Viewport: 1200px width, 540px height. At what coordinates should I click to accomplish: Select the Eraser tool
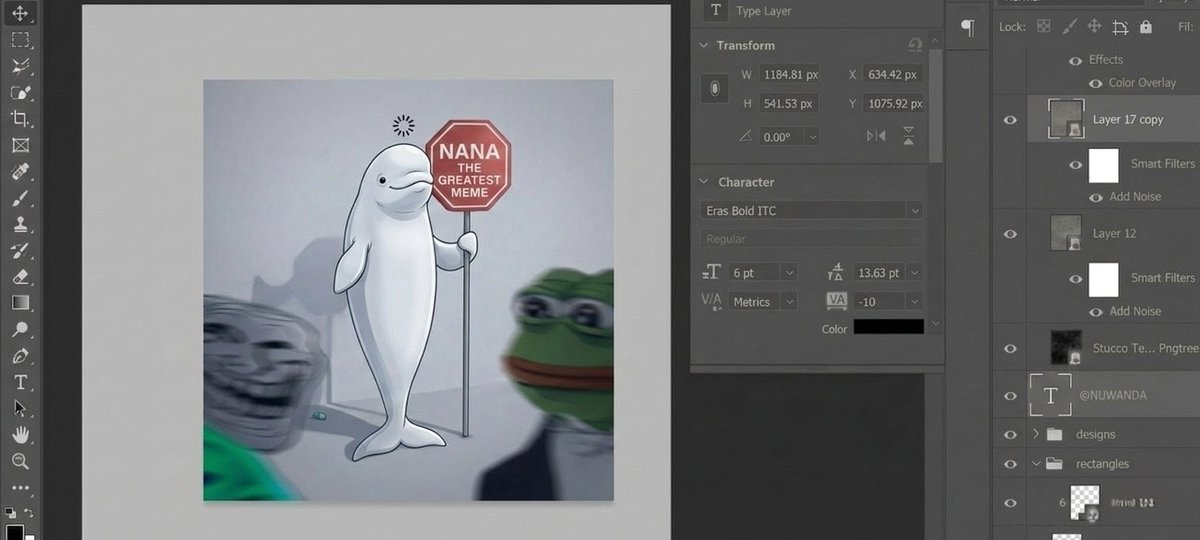click(20, 276)
